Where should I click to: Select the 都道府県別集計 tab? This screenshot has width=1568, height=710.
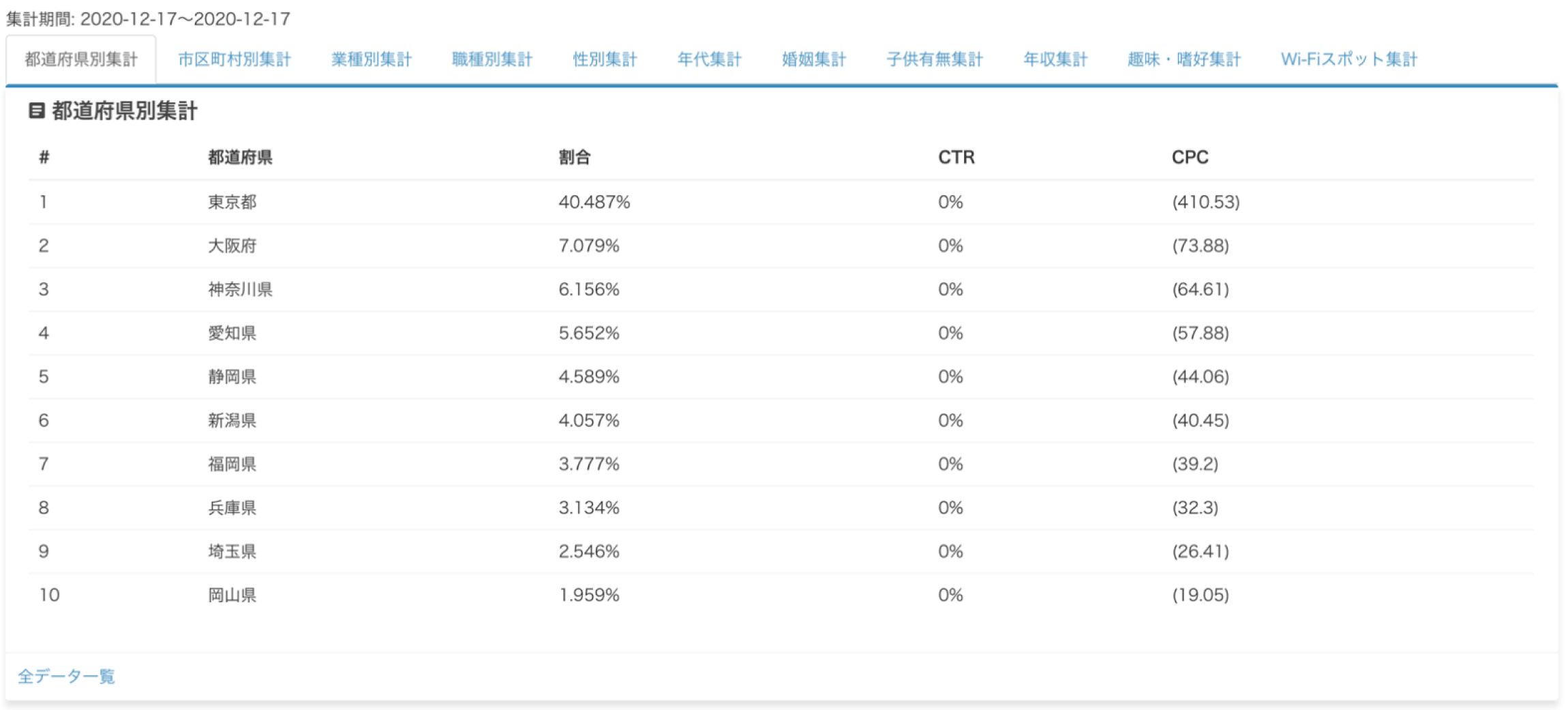coord(81,59)
